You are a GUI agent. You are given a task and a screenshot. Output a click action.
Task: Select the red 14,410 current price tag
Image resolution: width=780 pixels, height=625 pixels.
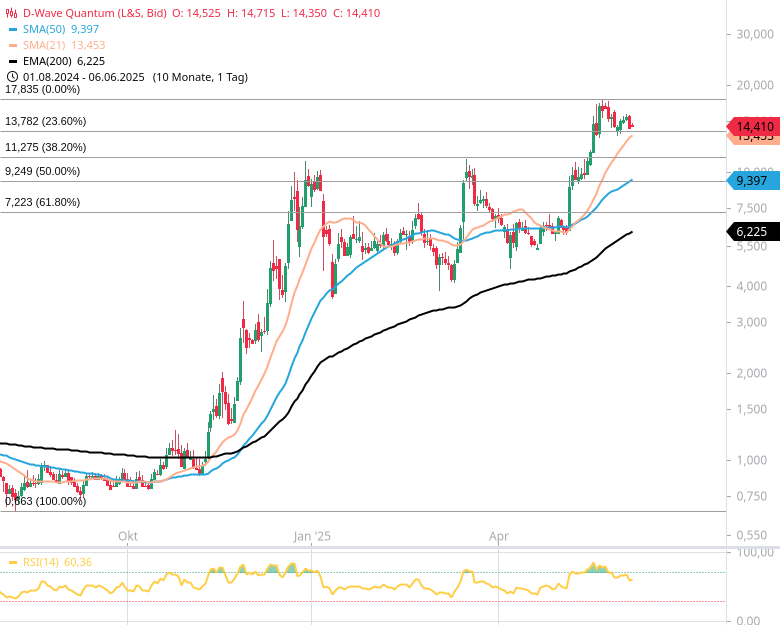pos(754,127)
